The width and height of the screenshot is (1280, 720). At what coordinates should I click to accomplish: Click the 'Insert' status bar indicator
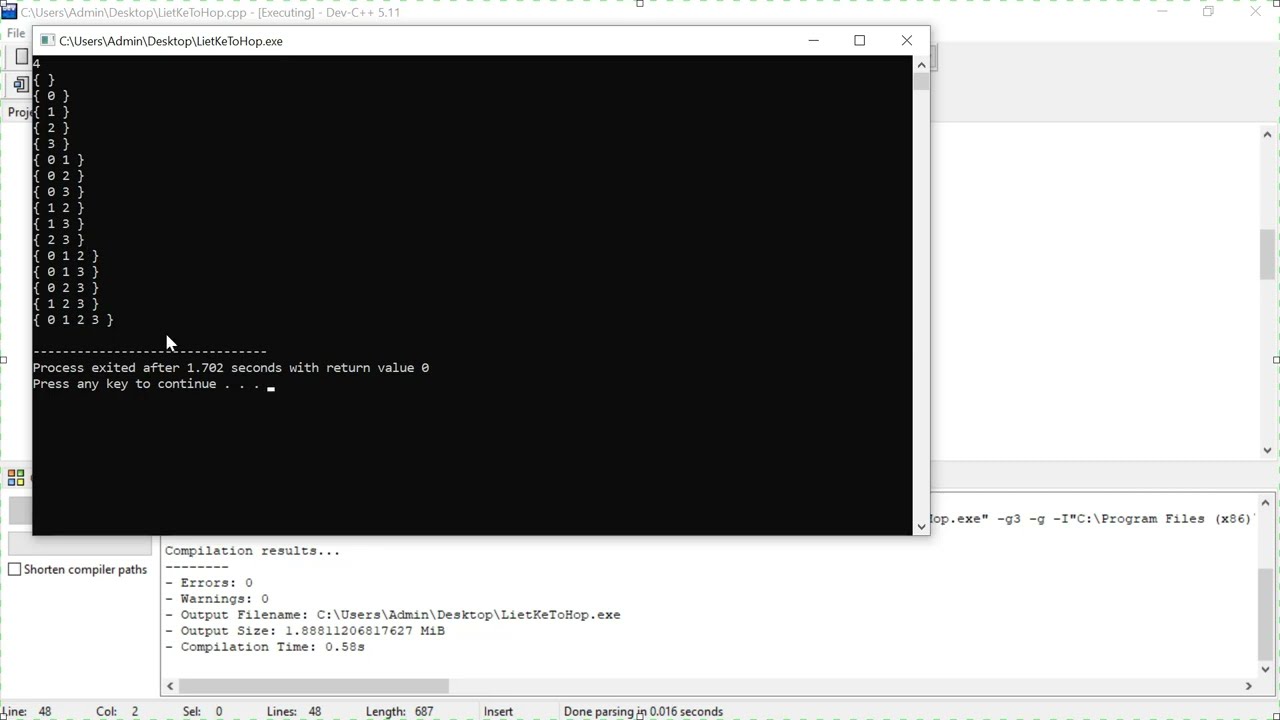pyautogui.click(x=498, y=712)
